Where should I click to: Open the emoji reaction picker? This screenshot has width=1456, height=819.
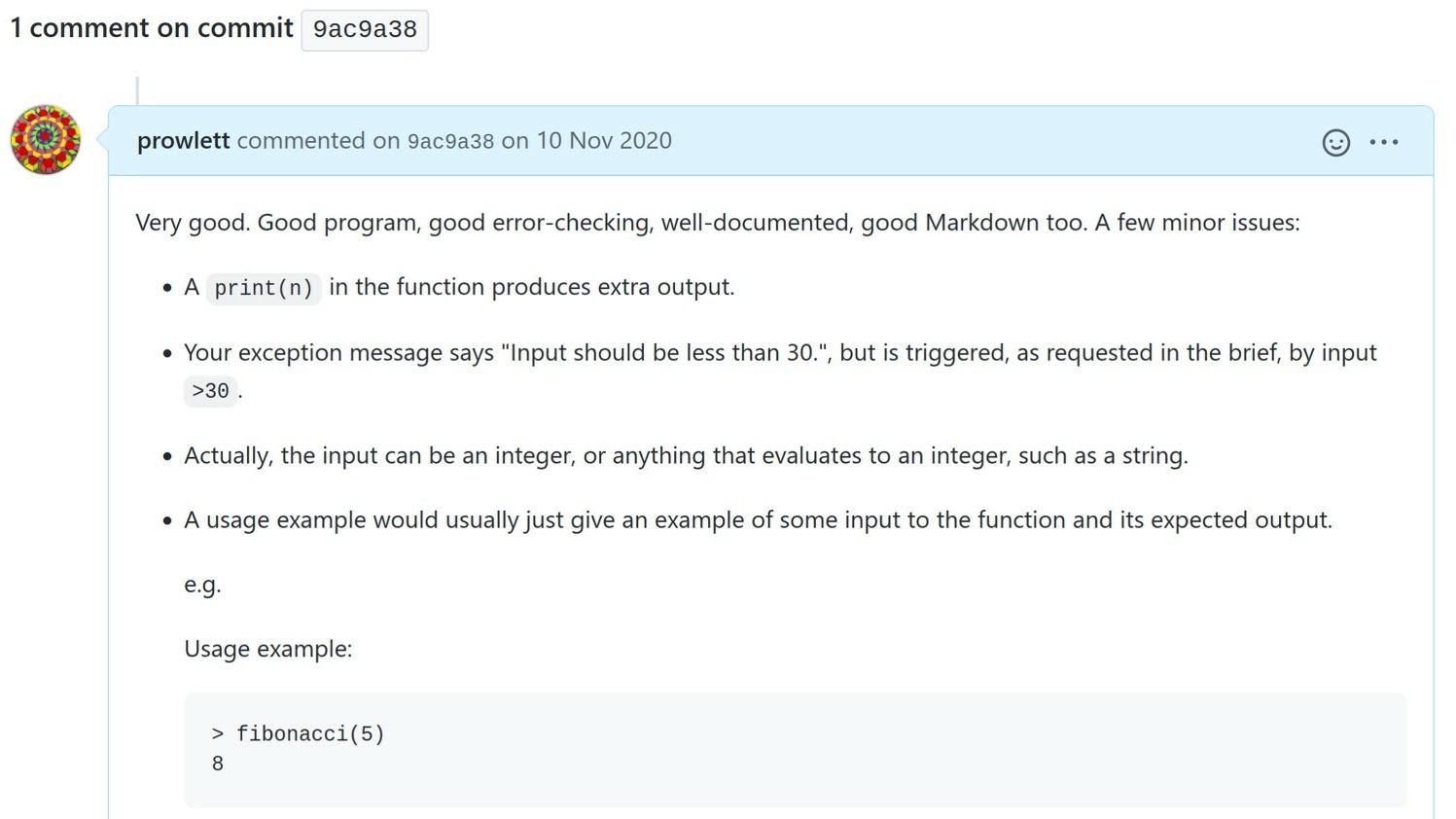1336,142
